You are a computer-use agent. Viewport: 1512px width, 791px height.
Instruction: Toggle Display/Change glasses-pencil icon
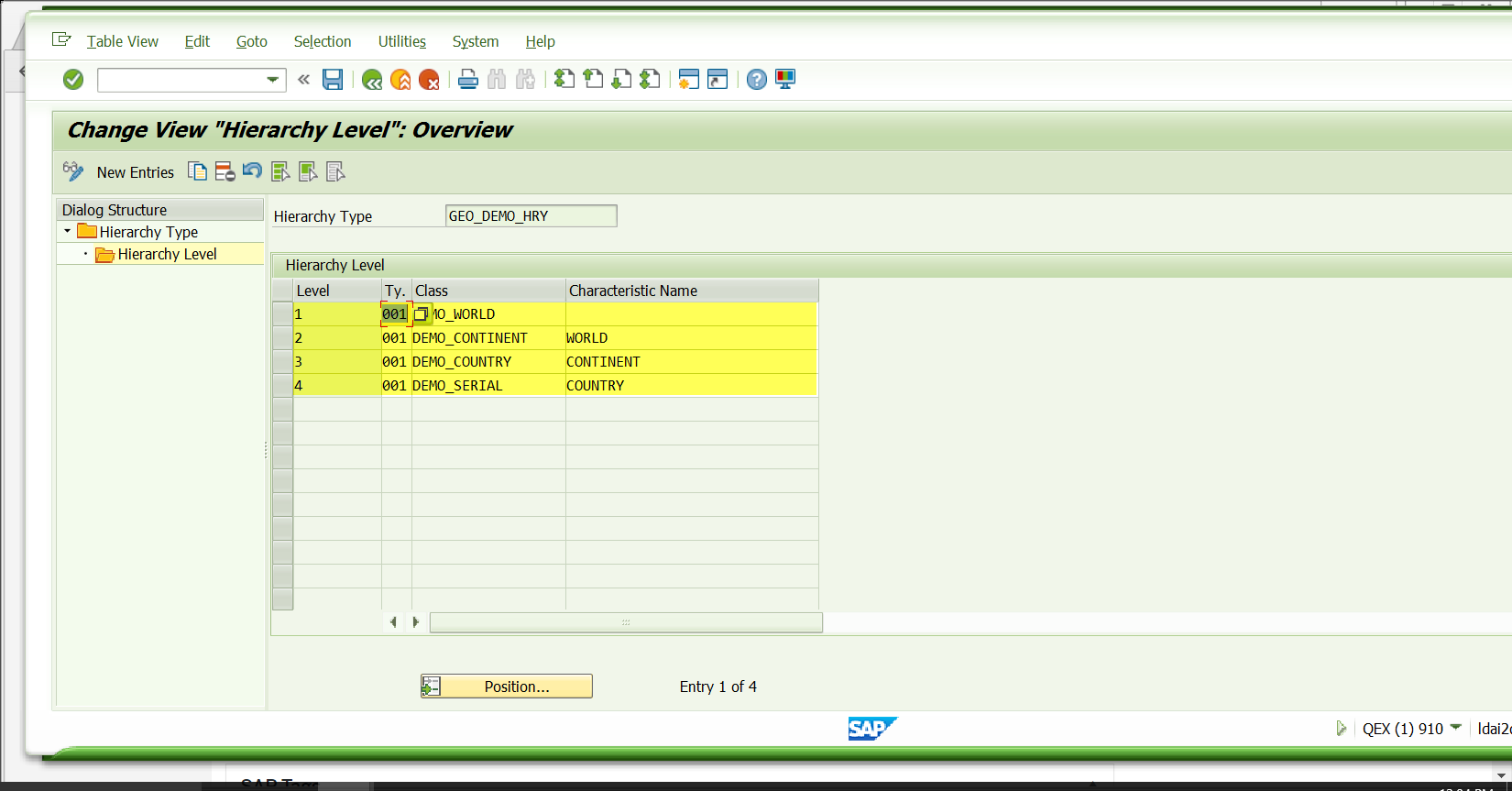(73, 171)
